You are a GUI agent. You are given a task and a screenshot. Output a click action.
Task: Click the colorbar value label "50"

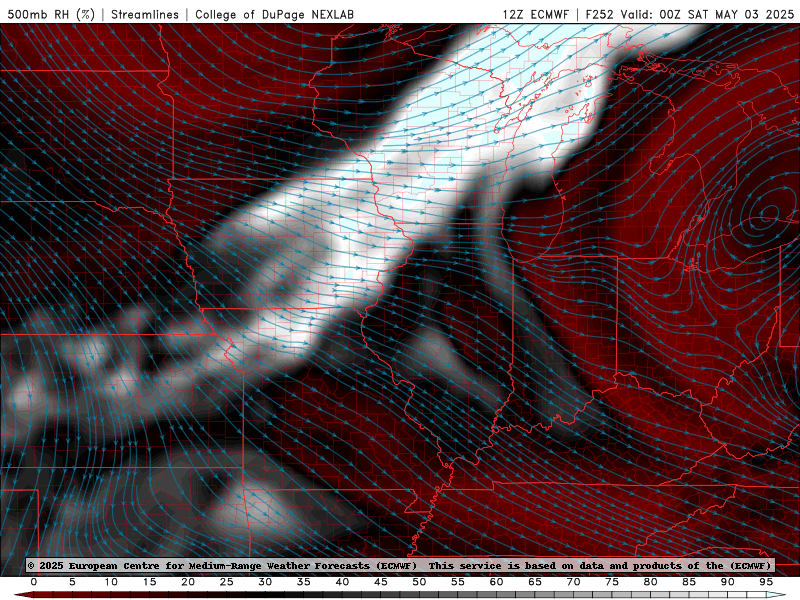419,582
